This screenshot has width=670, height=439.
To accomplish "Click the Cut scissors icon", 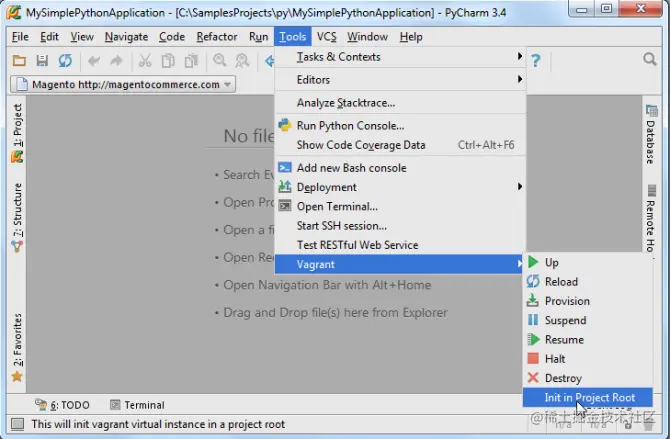I will point(145,60).
